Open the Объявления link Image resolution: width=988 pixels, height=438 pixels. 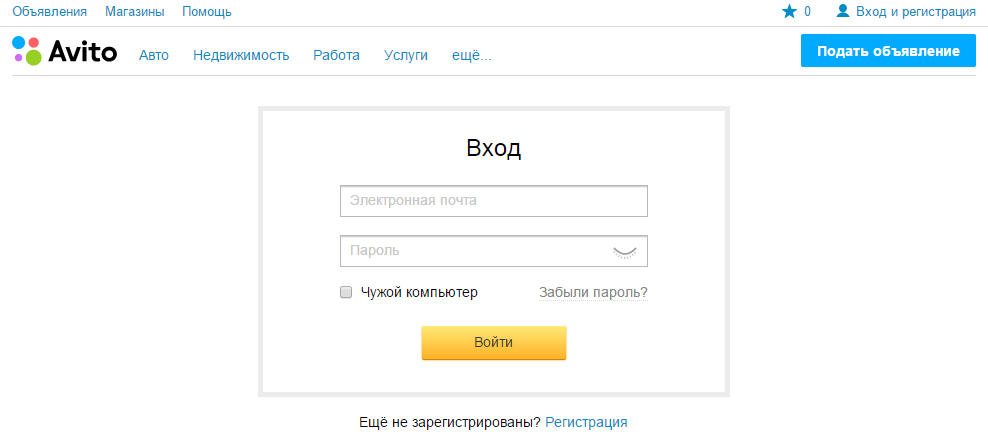pos(50,11)
